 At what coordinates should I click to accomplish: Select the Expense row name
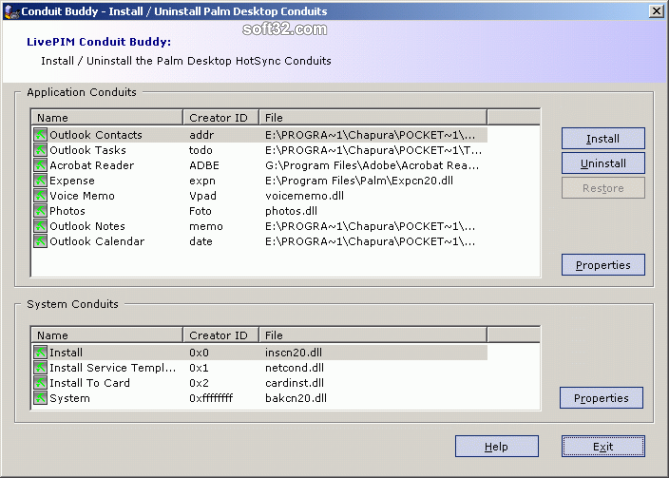tap(72, 181)
